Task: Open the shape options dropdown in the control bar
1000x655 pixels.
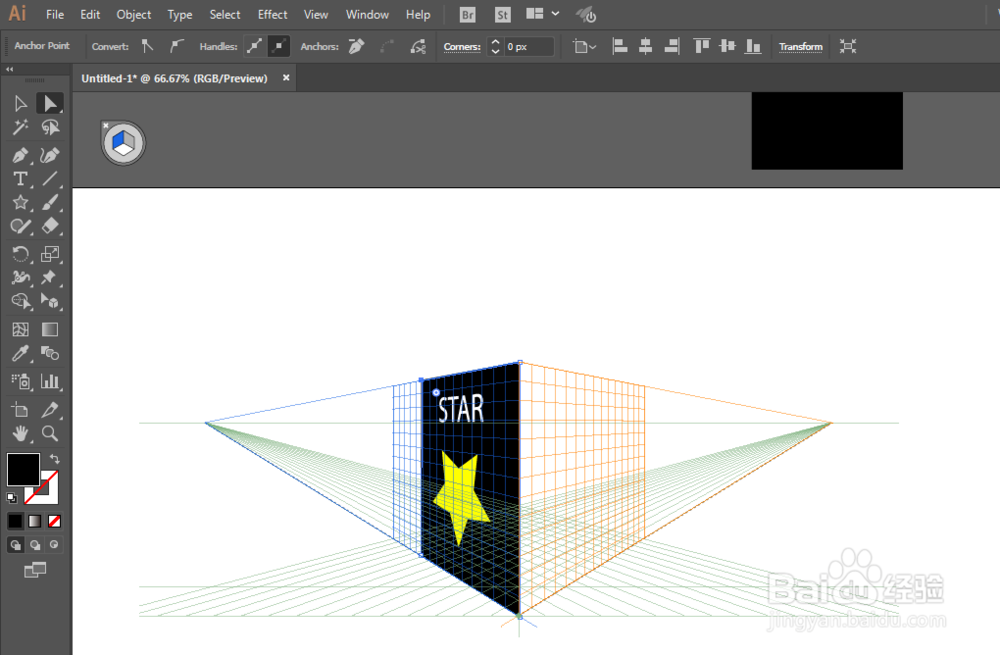Action: (584, 47)
